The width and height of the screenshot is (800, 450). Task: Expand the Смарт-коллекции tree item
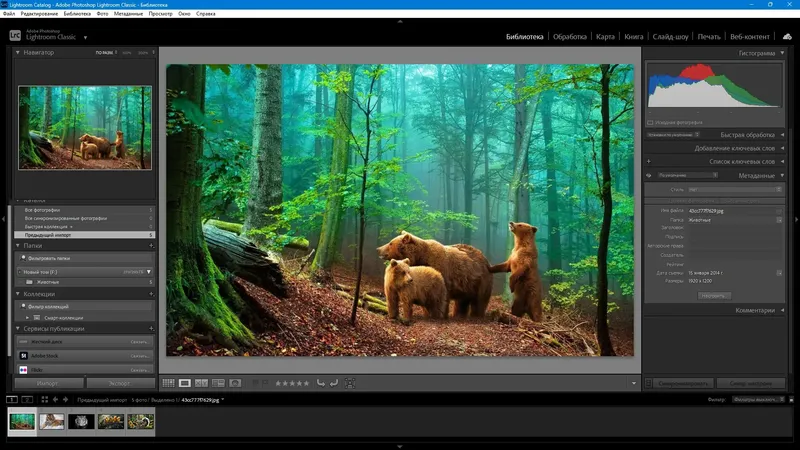(28, 317)
